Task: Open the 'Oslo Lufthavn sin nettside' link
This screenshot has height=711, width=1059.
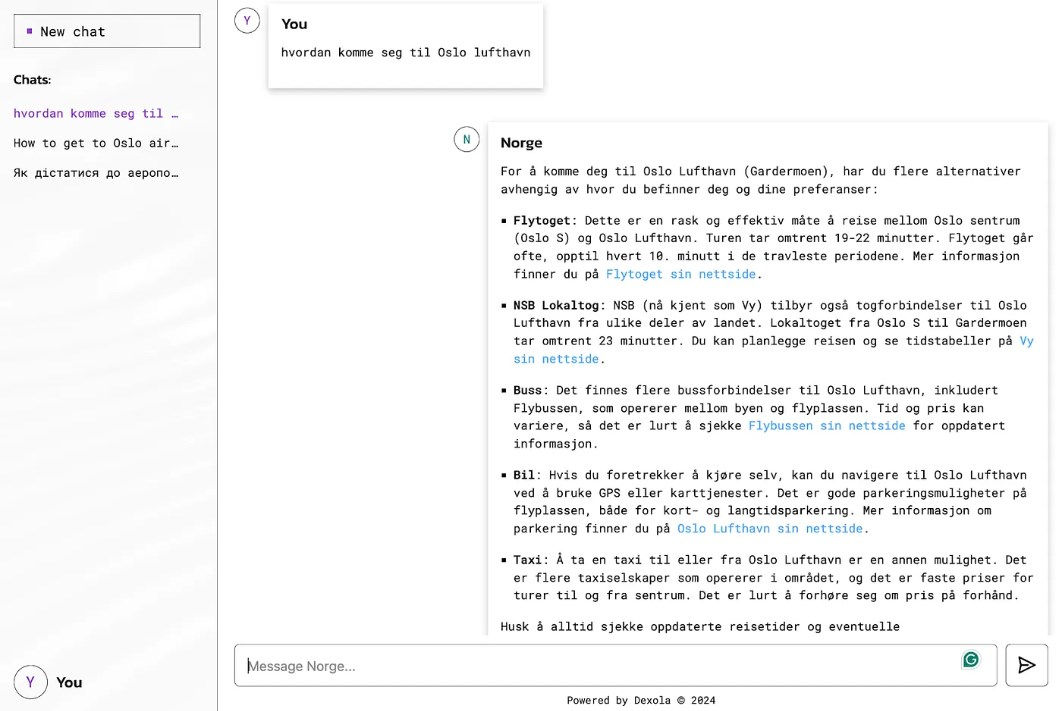Action: (x=769, y=529)
